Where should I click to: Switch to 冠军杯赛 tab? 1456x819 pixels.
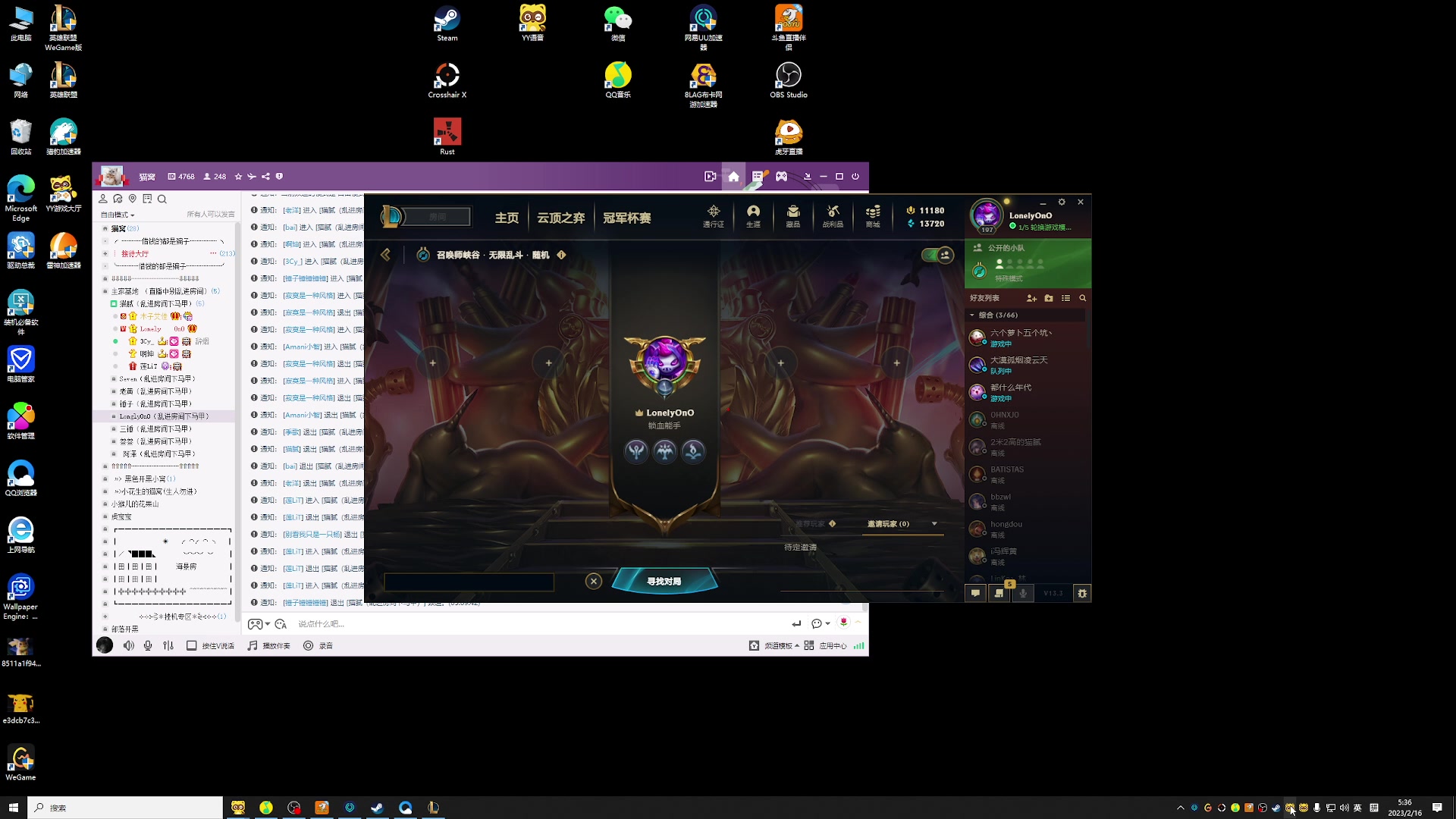coord(626,218)
